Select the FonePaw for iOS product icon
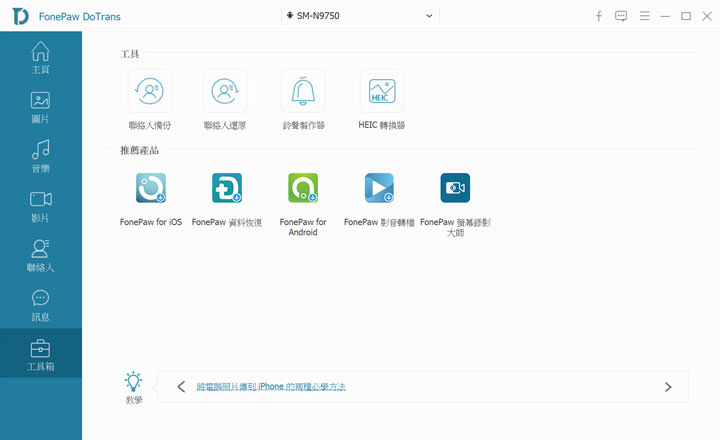The height and width of the screenshot is (440, 720). pyautogui.click(x=151, y=187)
